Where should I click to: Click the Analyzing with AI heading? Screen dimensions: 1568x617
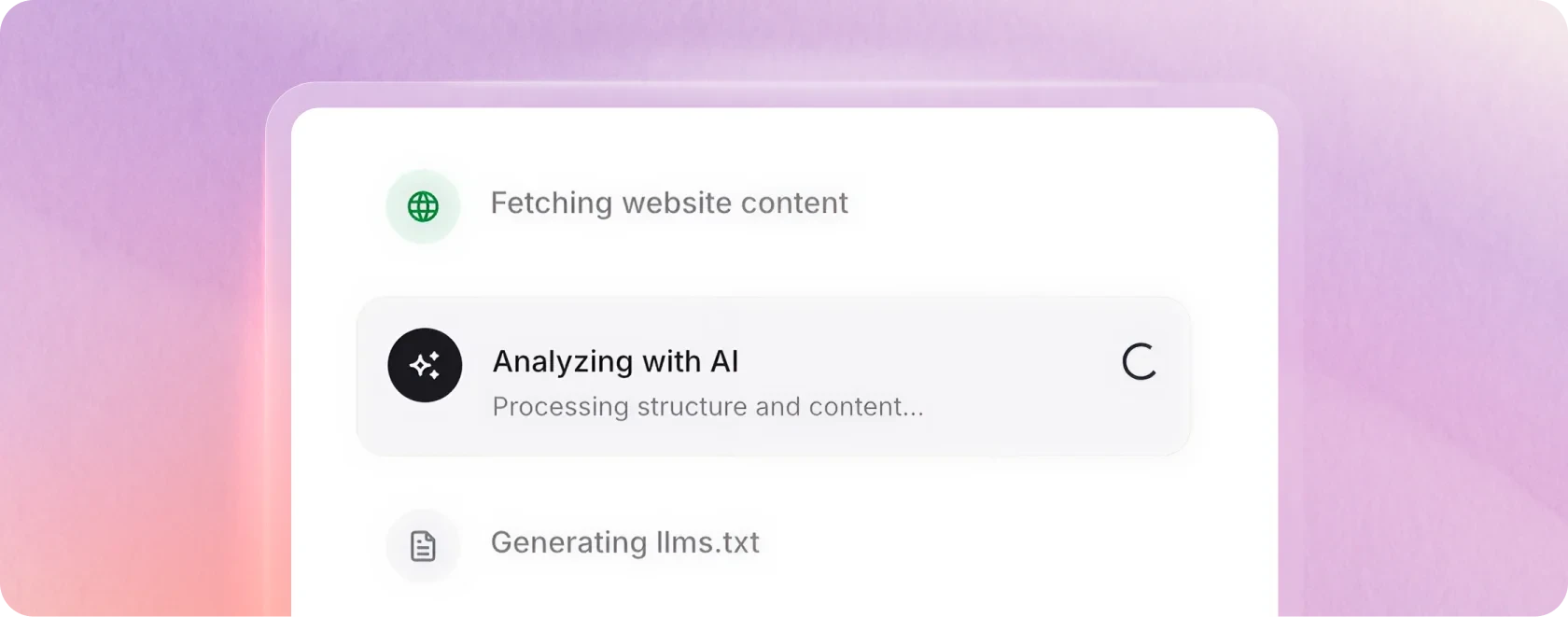click(x=616, y=361)
